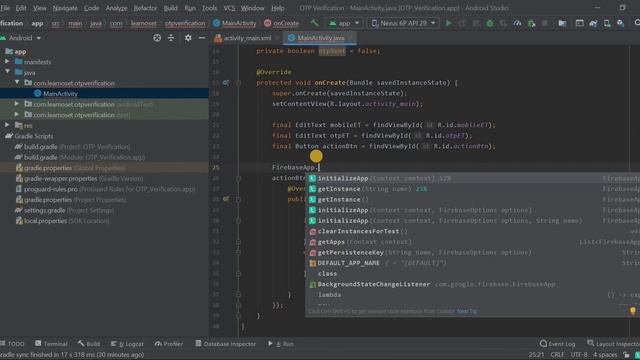Screen dimensions: 640x360
Task: Select local.properties file
Action: [62, 221]
